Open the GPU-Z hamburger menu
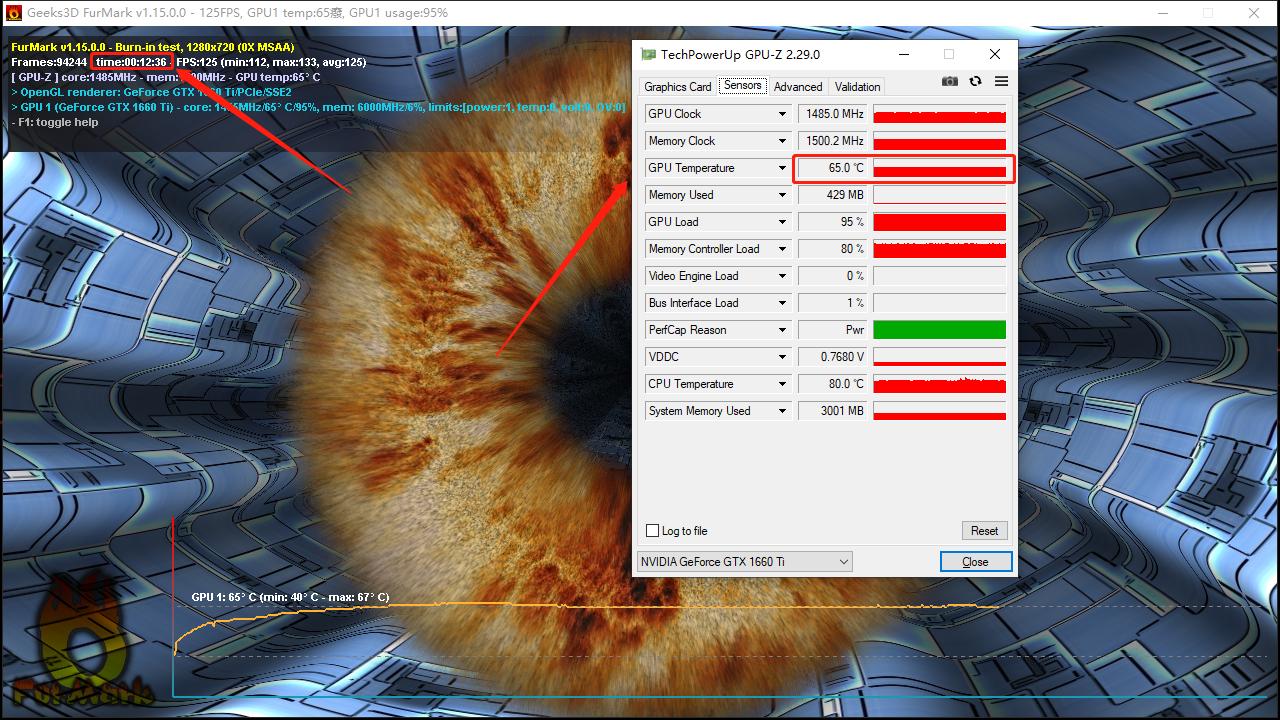 click(x=1001, y=81)
